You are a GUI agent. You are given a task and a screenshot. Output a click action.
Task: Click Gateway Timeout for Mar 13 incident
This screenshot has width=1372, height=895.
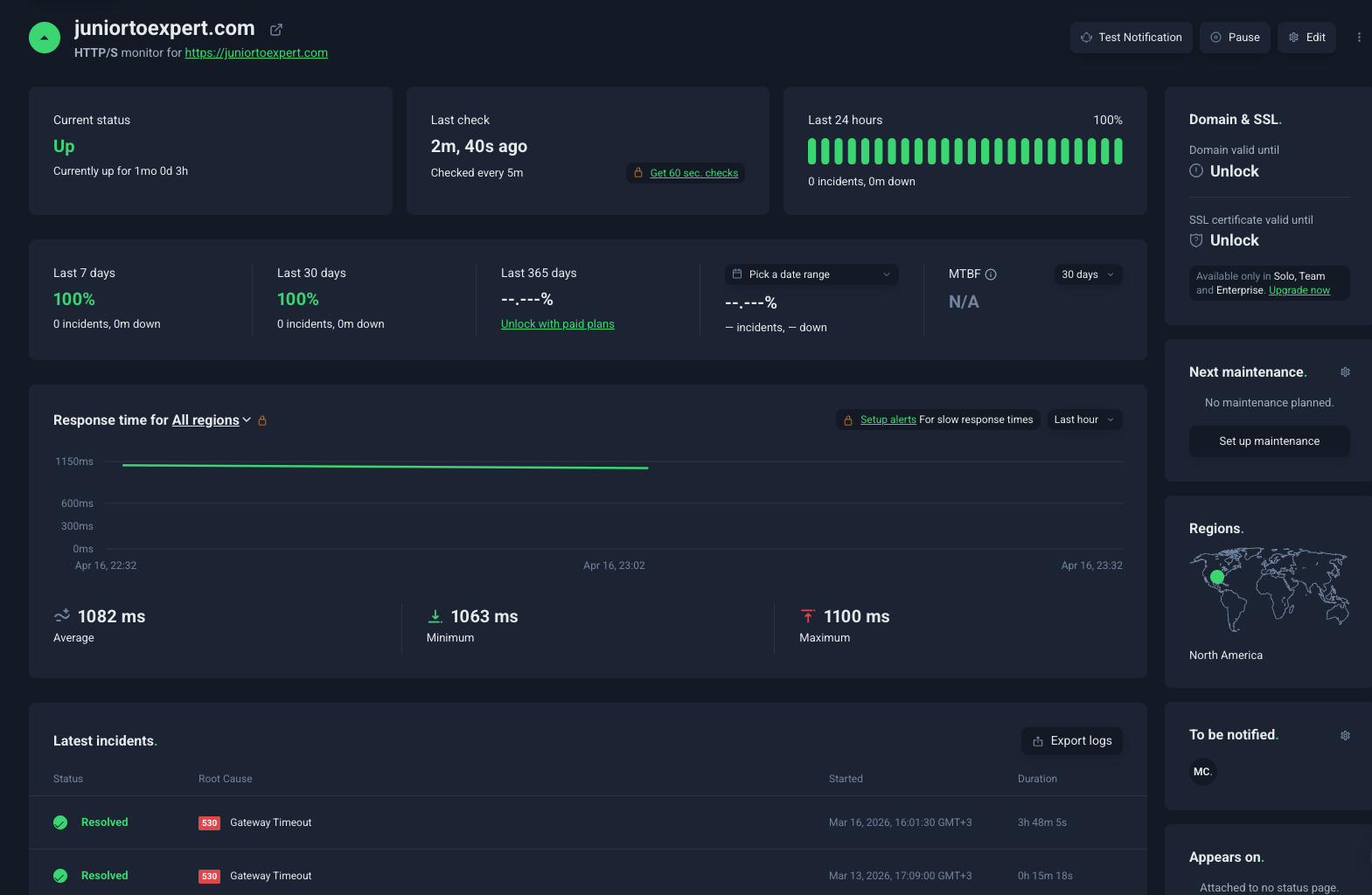pos(271,876)
